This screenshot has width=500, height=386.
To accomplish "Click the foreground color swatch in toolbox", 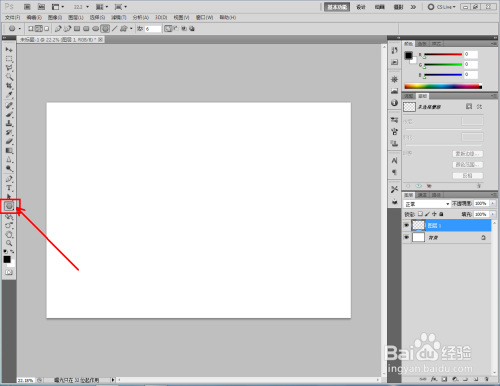I will (x=7, y=259).
